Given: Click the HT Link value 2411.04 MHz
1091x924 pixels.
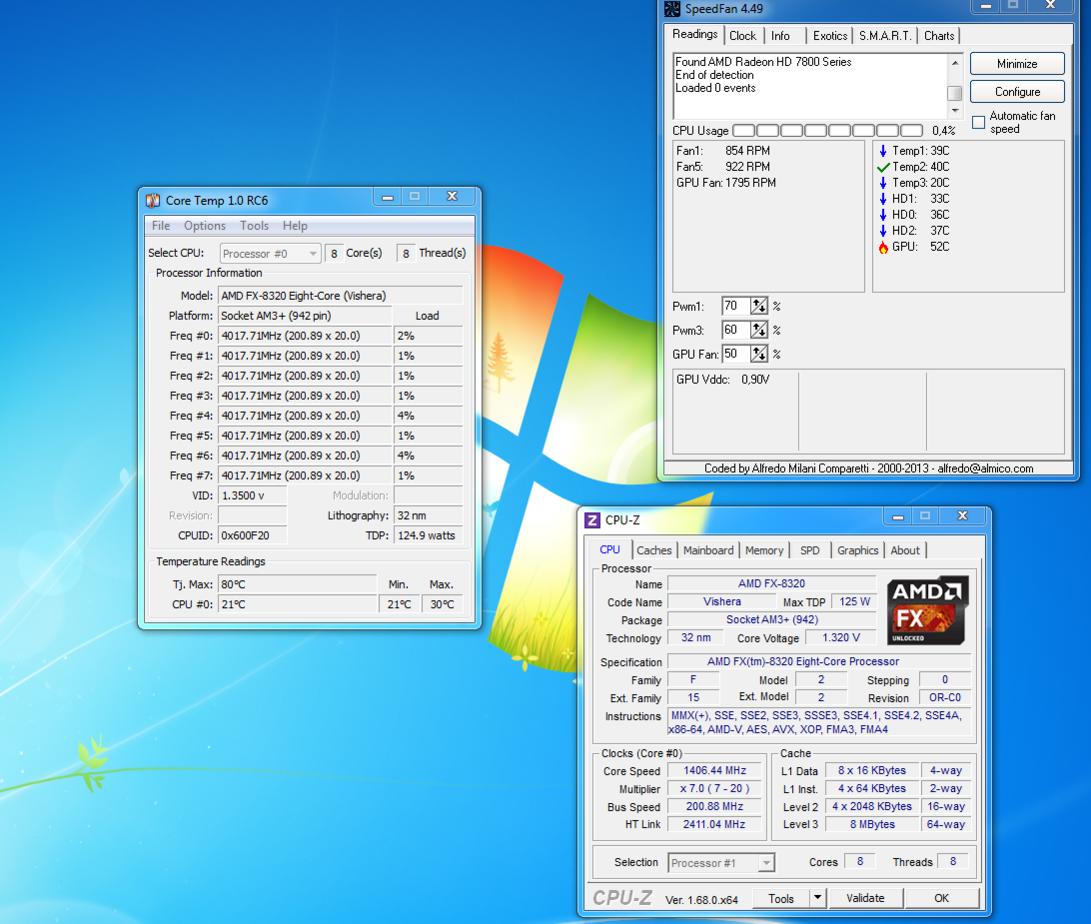Looking at the screenshot, I should tap(715, 825).
